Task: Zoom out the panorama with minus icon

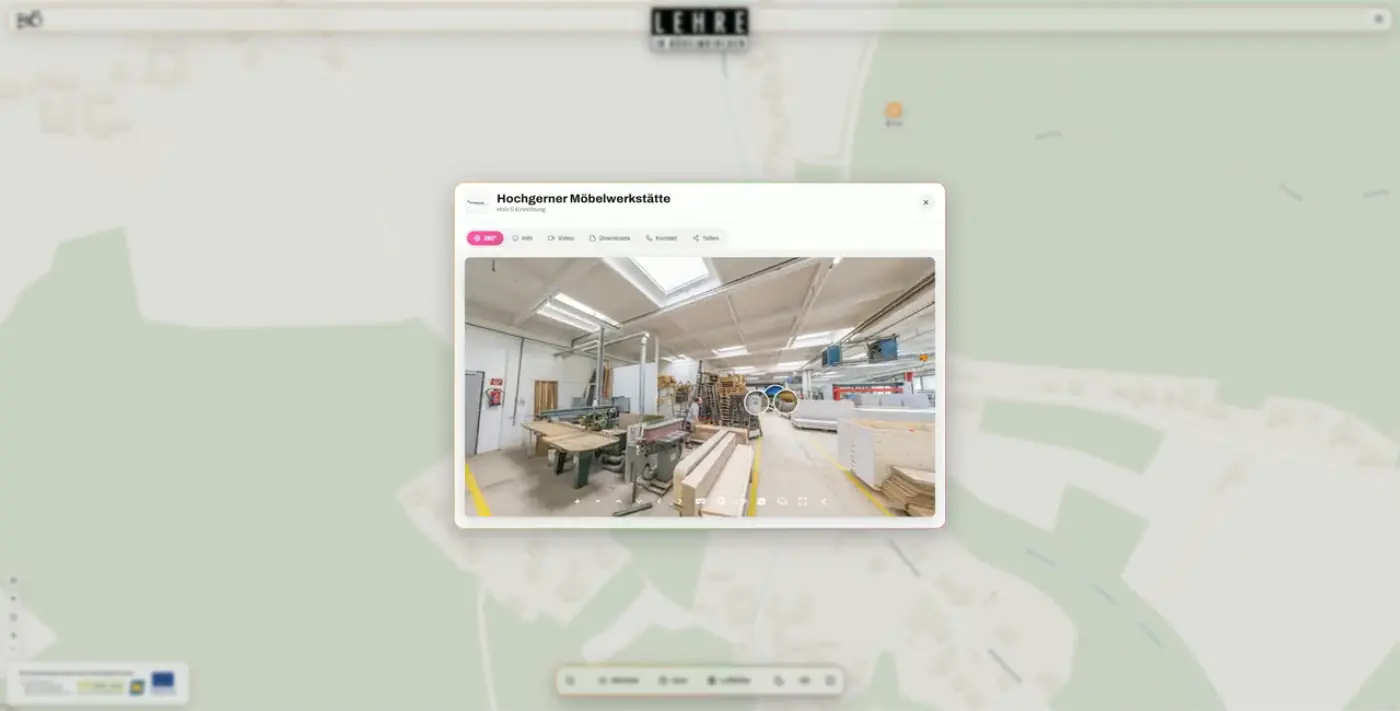Action: click(598, 501)
